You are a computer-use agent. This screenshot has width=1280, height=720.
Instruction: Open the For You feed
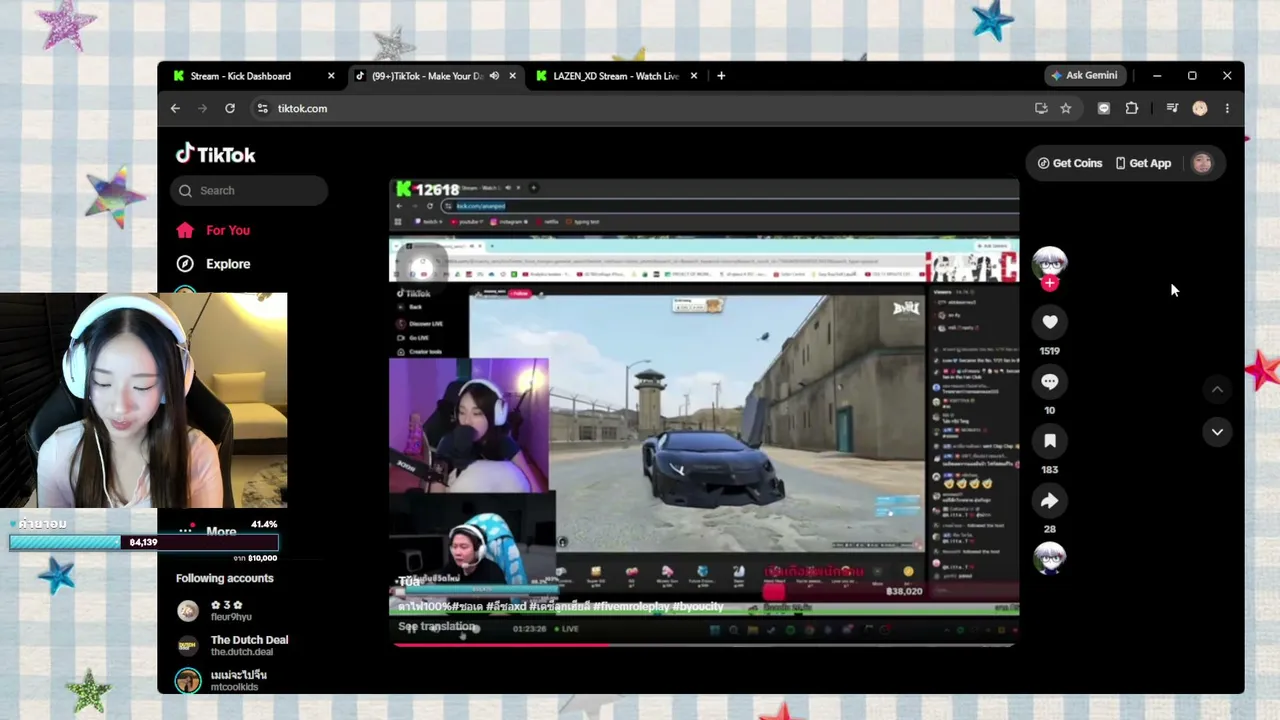pyautogui.click(x=214, y=230)
